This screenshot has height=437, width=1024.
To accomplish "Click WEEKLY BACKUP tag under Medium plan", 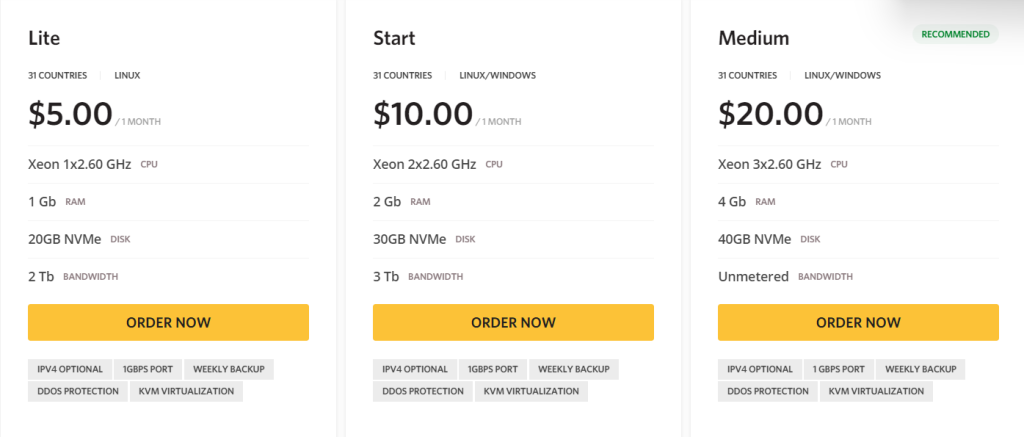I will click(922, 369).
